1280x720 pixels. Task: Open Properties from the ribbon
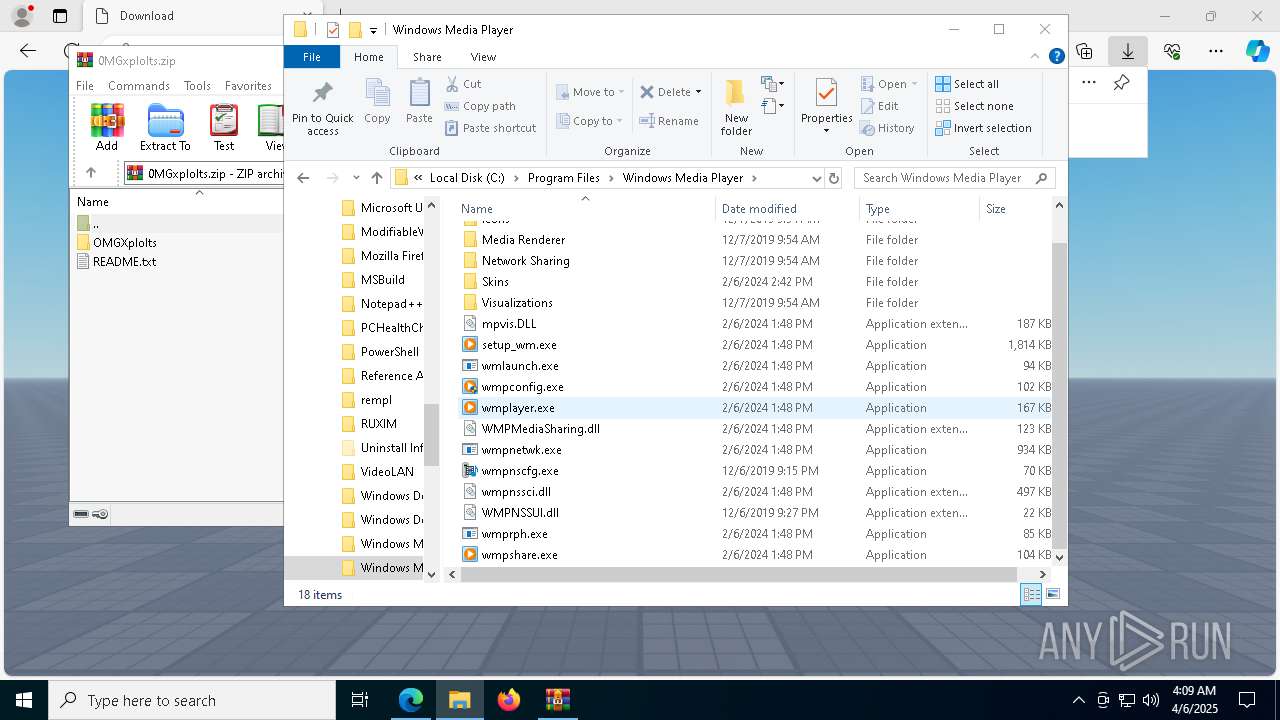coord(826,106)
